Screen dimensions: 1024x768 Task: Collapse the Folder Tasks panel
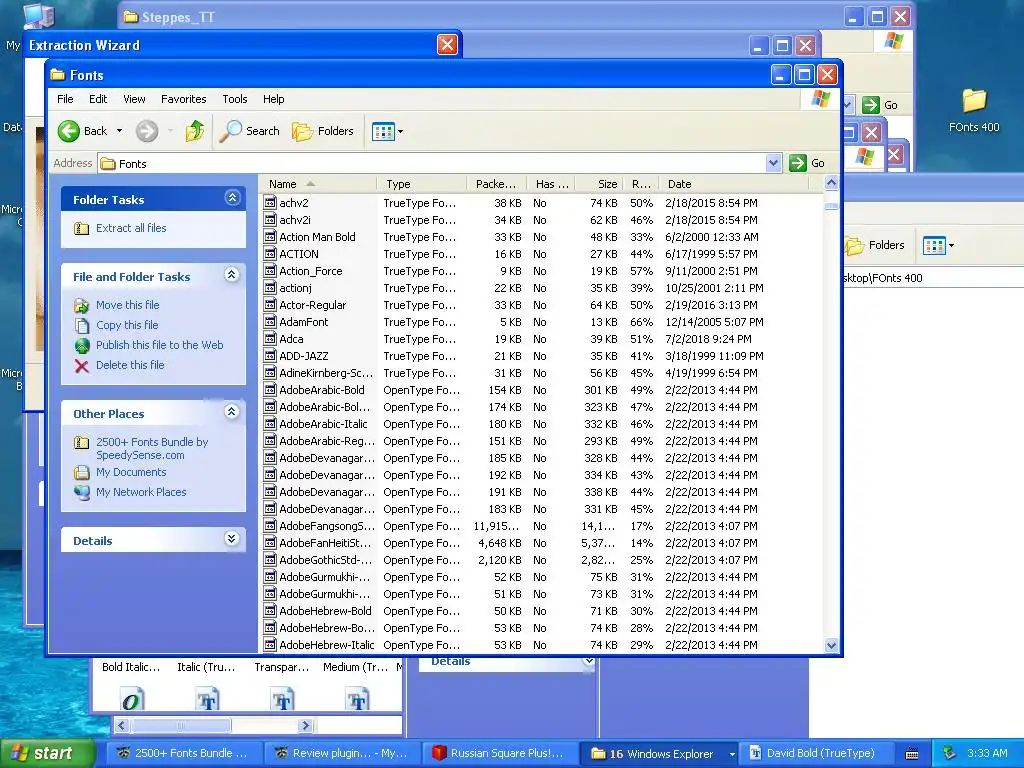point(232,198)
